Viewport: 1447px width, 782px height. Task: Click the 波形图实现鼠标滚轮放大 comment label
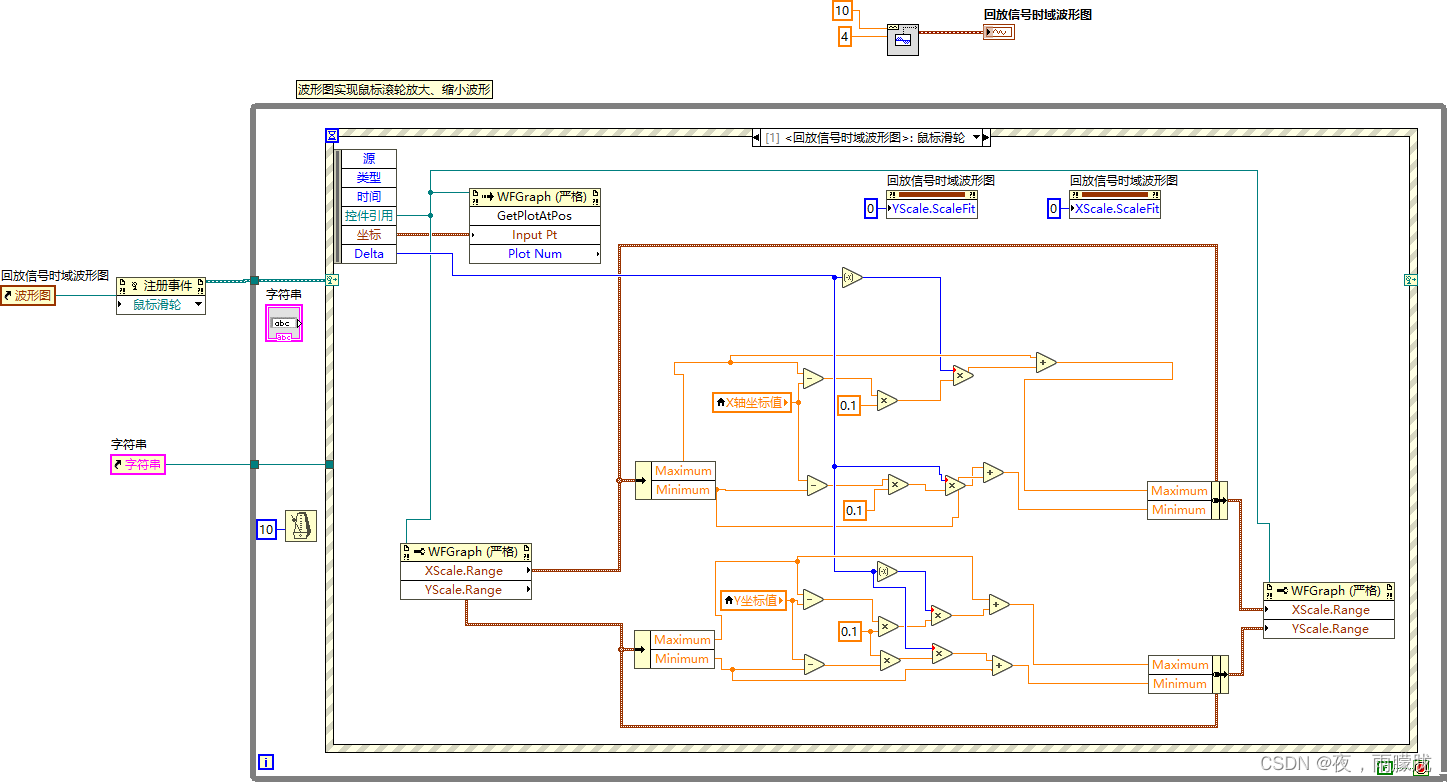[x=395, y=89]
